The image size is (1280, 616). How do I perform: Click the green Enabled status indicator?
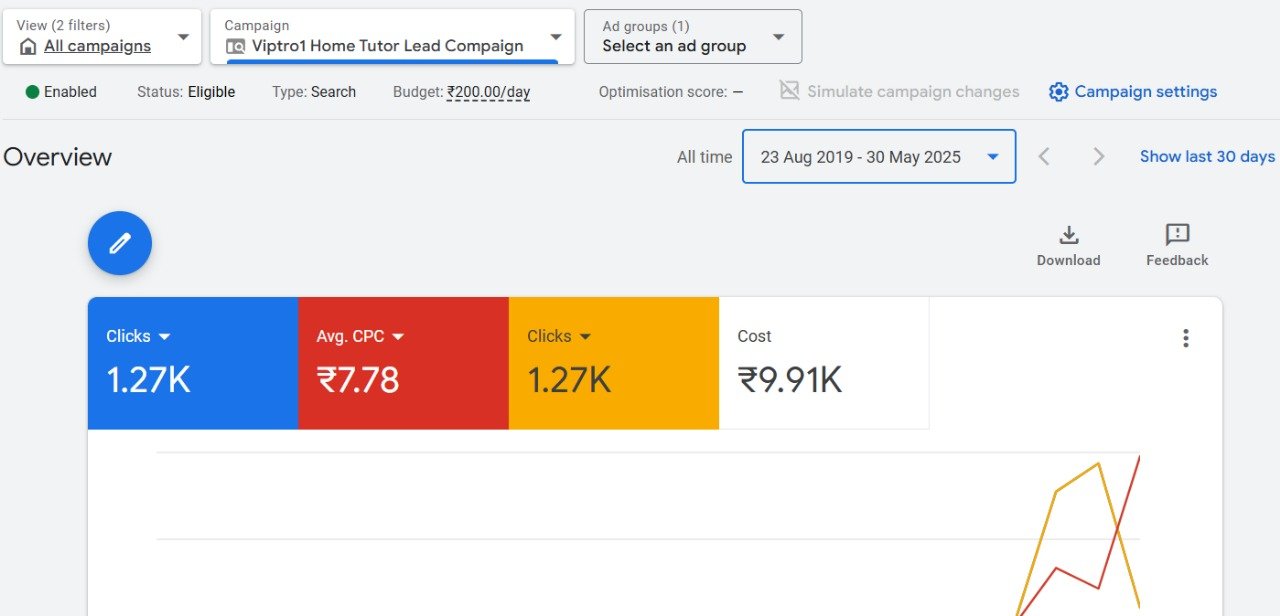pyautogui.click(x=33, y=92)
